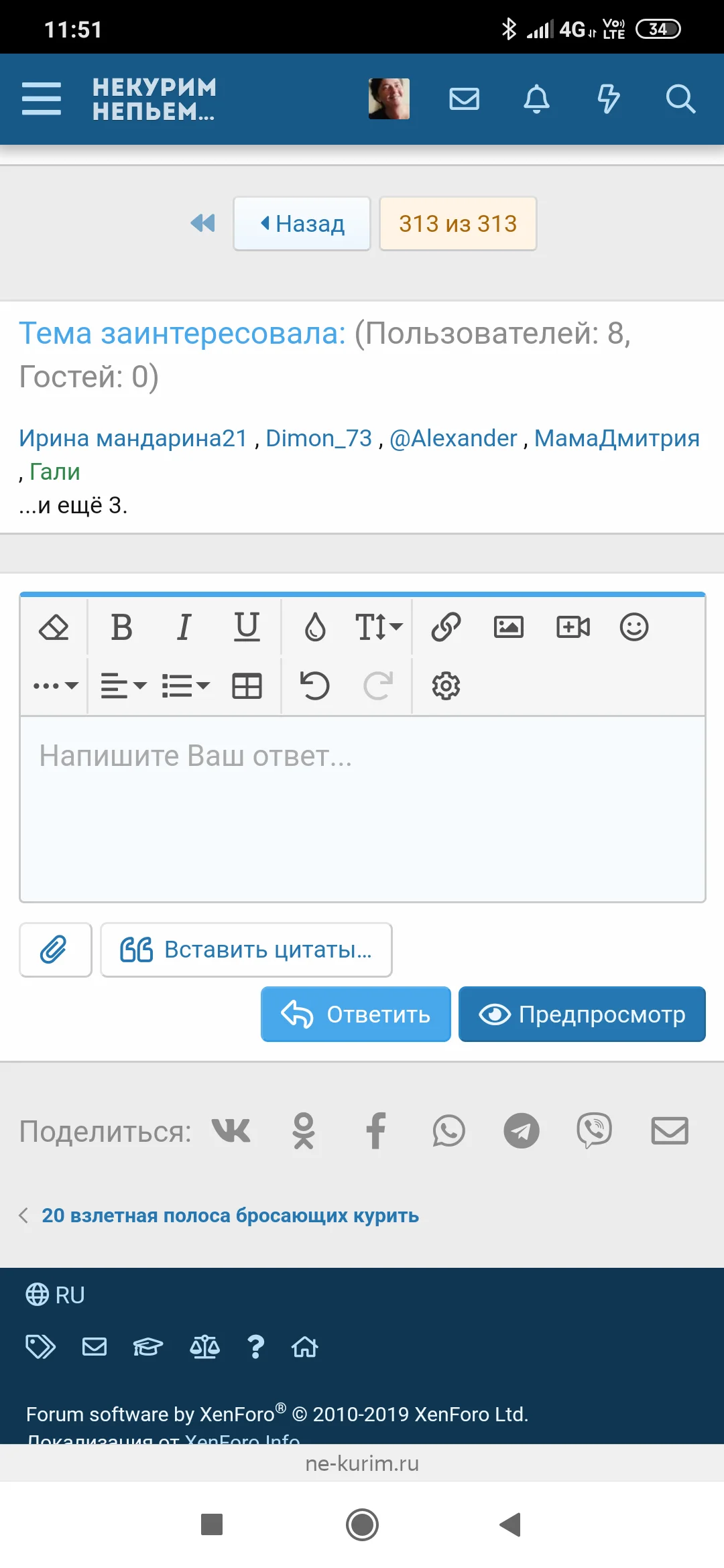724x1568 pixels.
Task: Share thread on Viber
Action: click(594, 1131)
